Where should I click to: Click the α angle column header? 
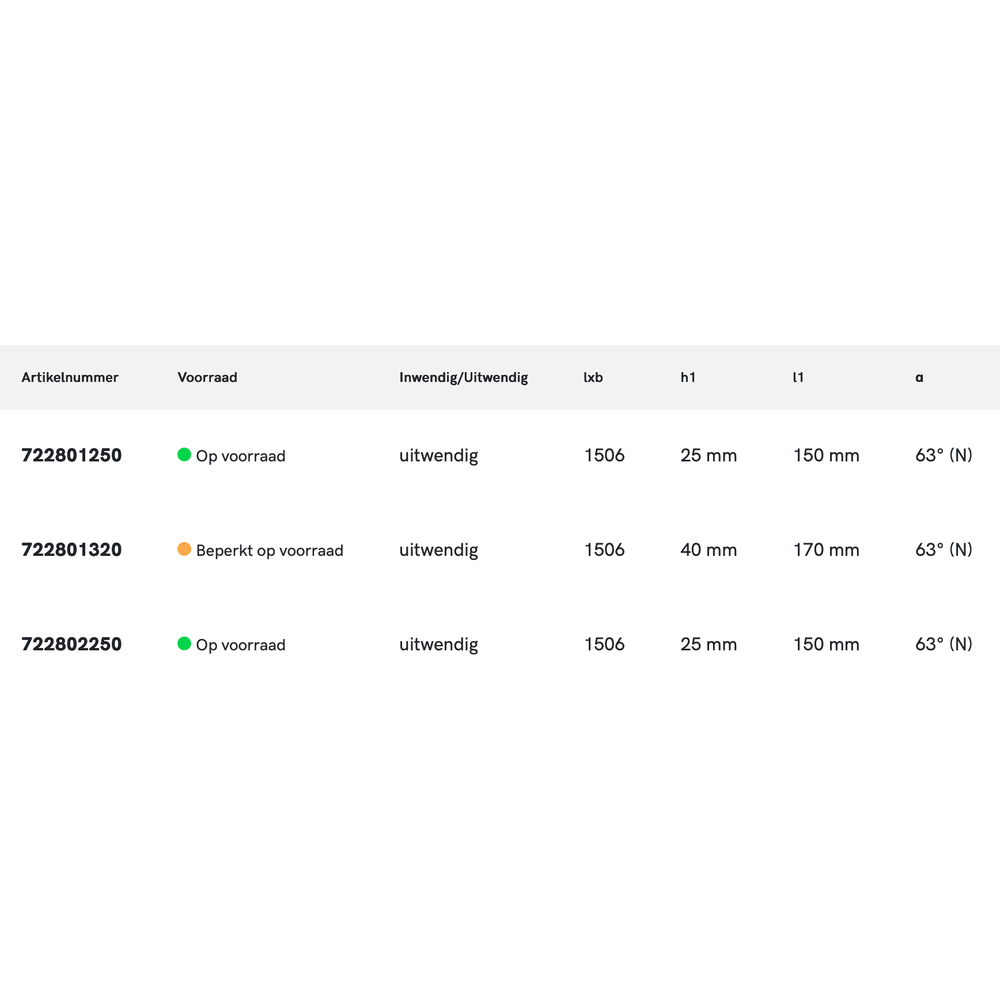coord(919,377)
